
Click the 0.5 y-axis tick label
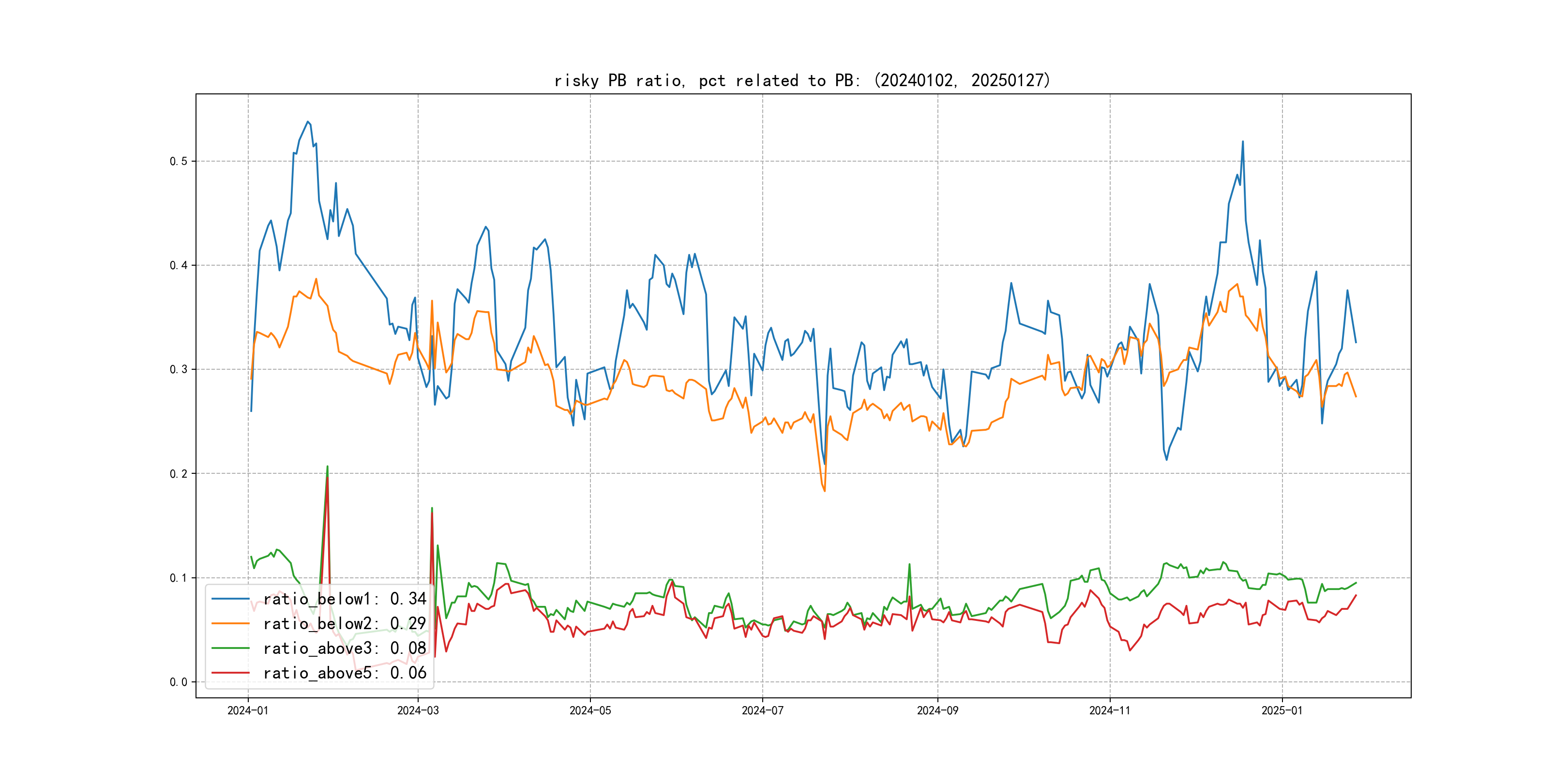click(x=179, y=161)
